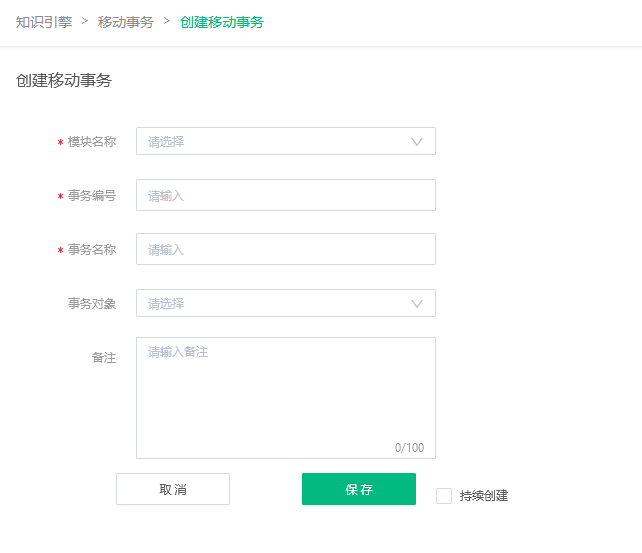This screenshot has height=553, width=642.
Task: Enable the 持续创建 checkbox
Action: coord(444,496)
